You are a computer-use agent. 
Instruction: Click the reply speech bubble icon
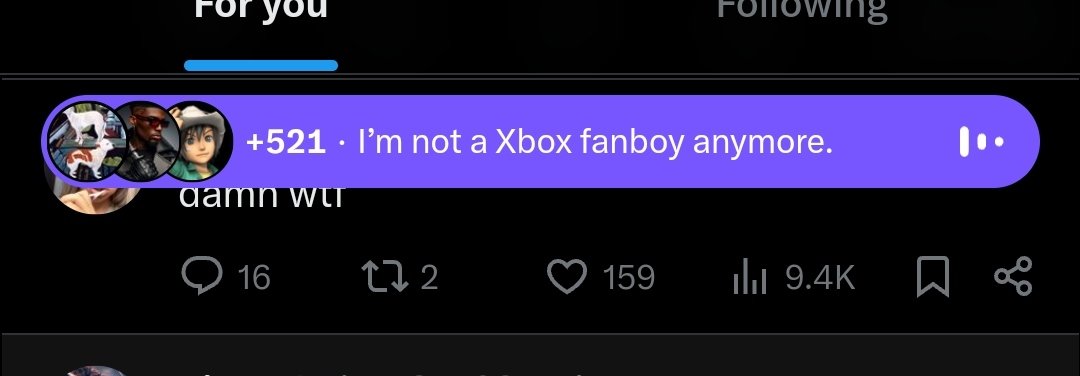[x=201, y=276]
